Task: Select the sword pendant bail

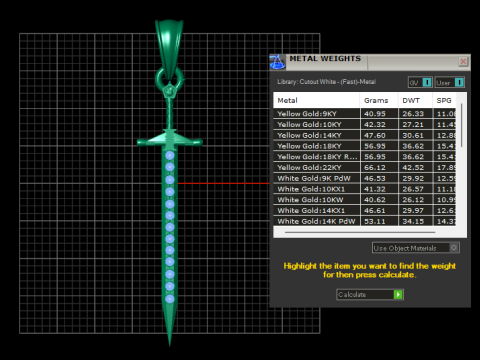Action: (169, 48)
